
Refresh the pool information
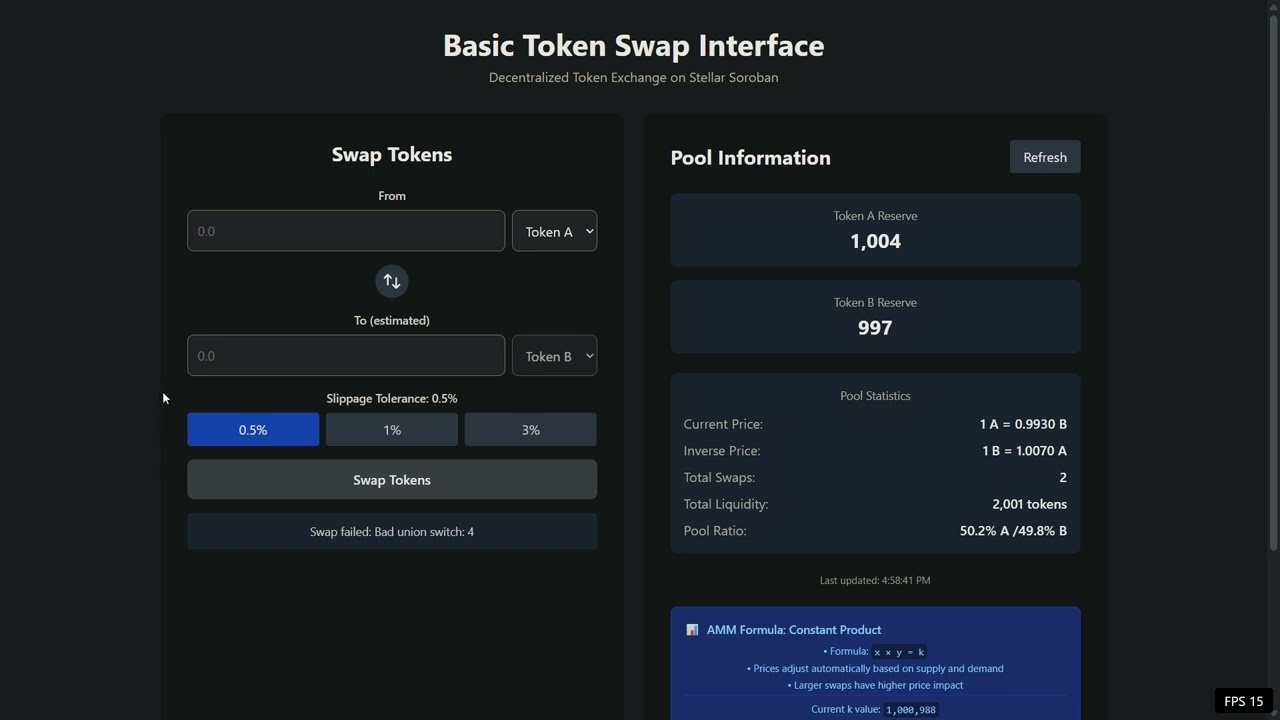(x=1045, y=157)
